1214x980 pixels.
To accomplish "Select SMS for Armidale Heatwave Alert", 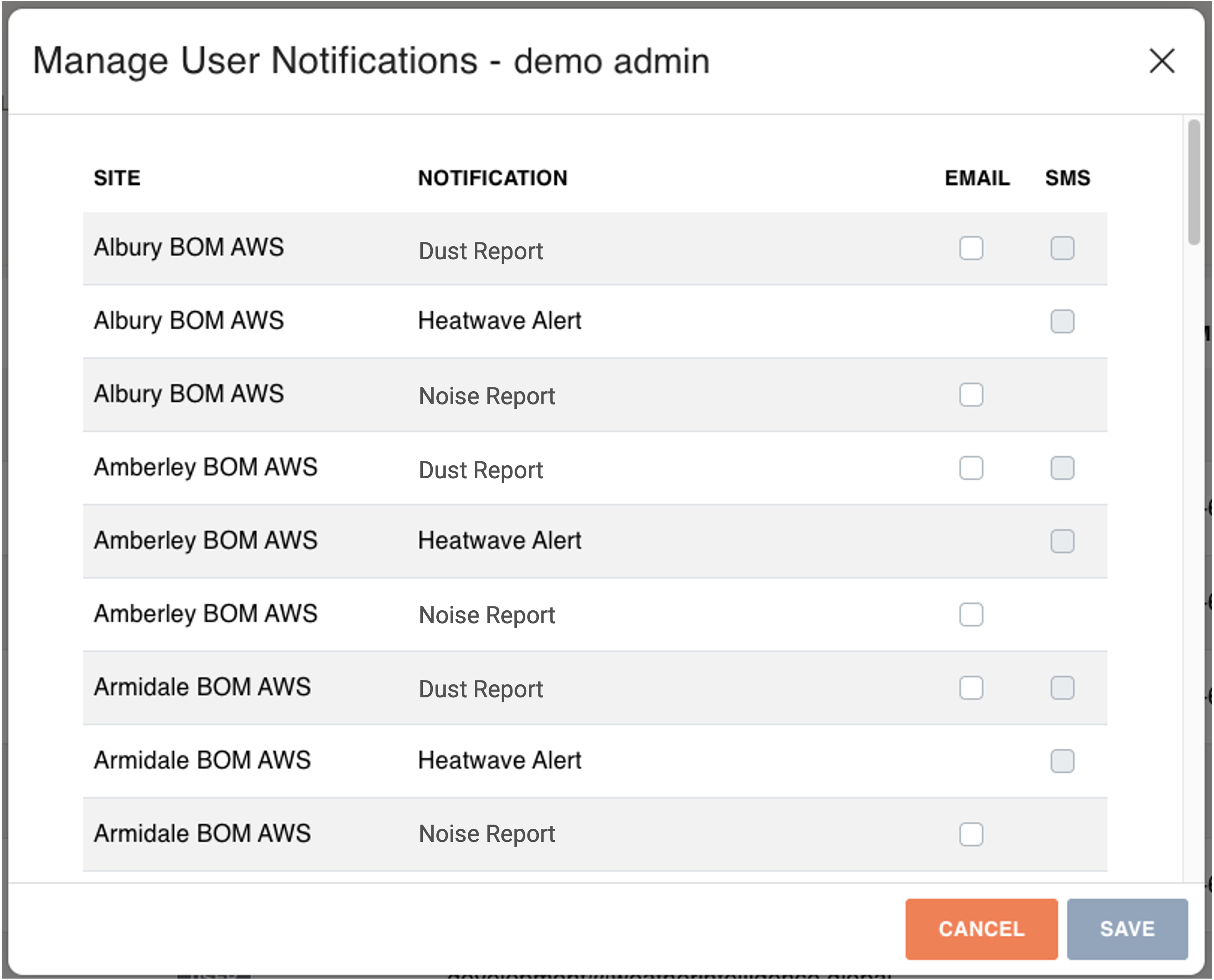I will click(x=1062, y=761).
